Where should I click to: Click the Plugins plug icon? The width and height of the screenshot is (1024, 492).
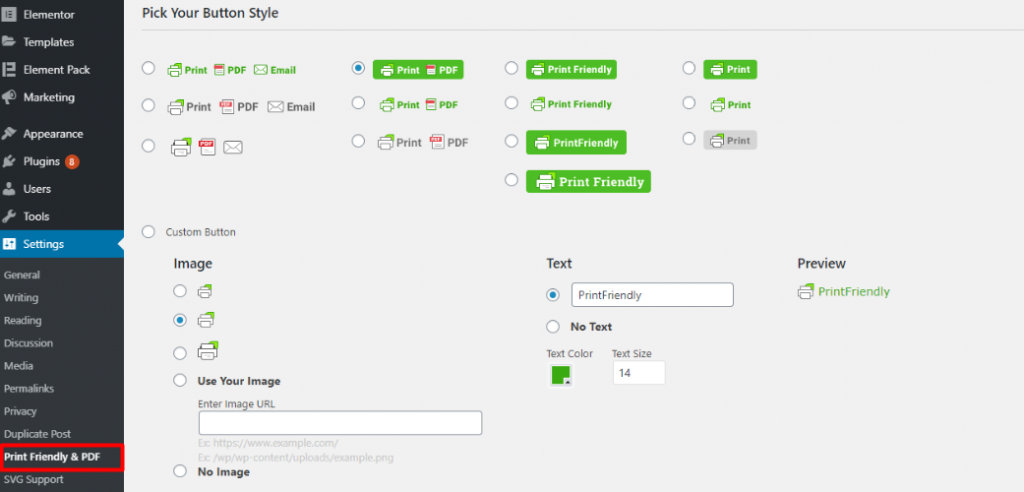click(9, 161)
